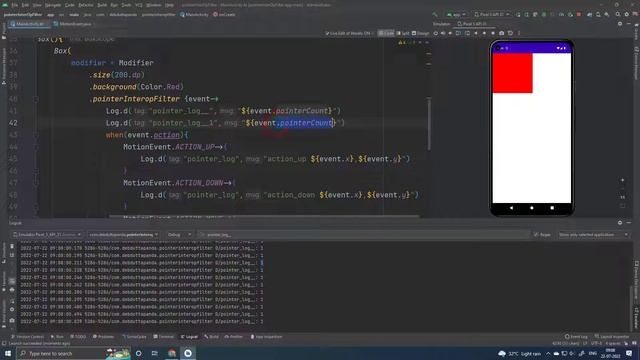This screenshot has width=640, height=360.
Task: Tap the red box on emulator screen
Action: click(512, 73)
